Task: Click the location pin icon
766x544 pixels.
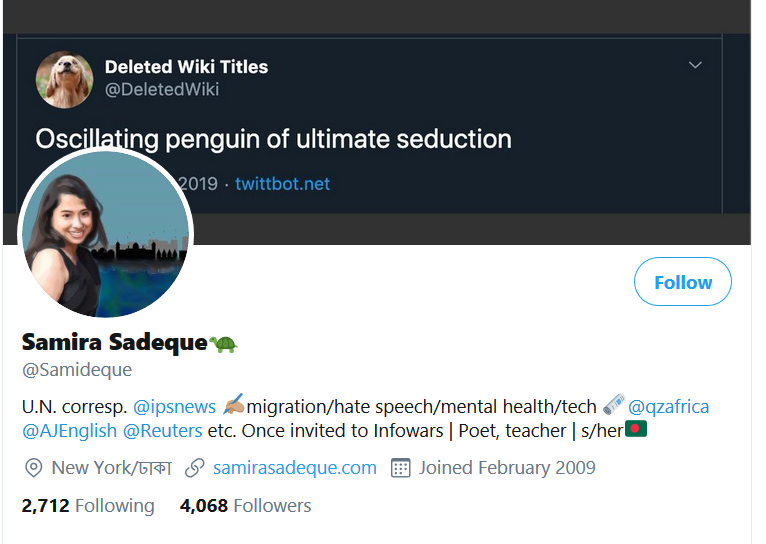Action: [33, 468]
